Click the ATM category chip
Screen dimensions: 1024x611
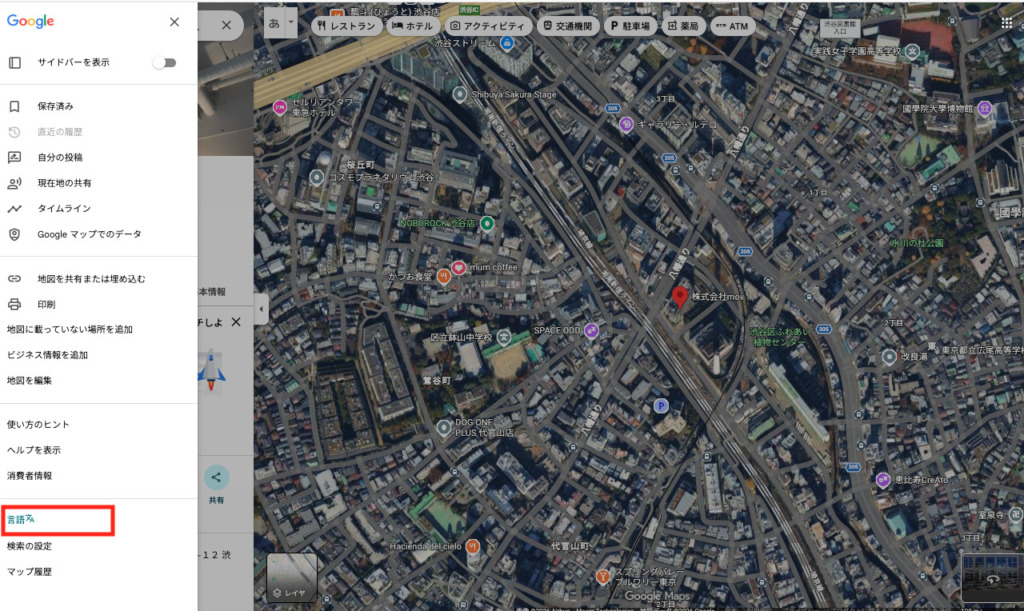733,25
